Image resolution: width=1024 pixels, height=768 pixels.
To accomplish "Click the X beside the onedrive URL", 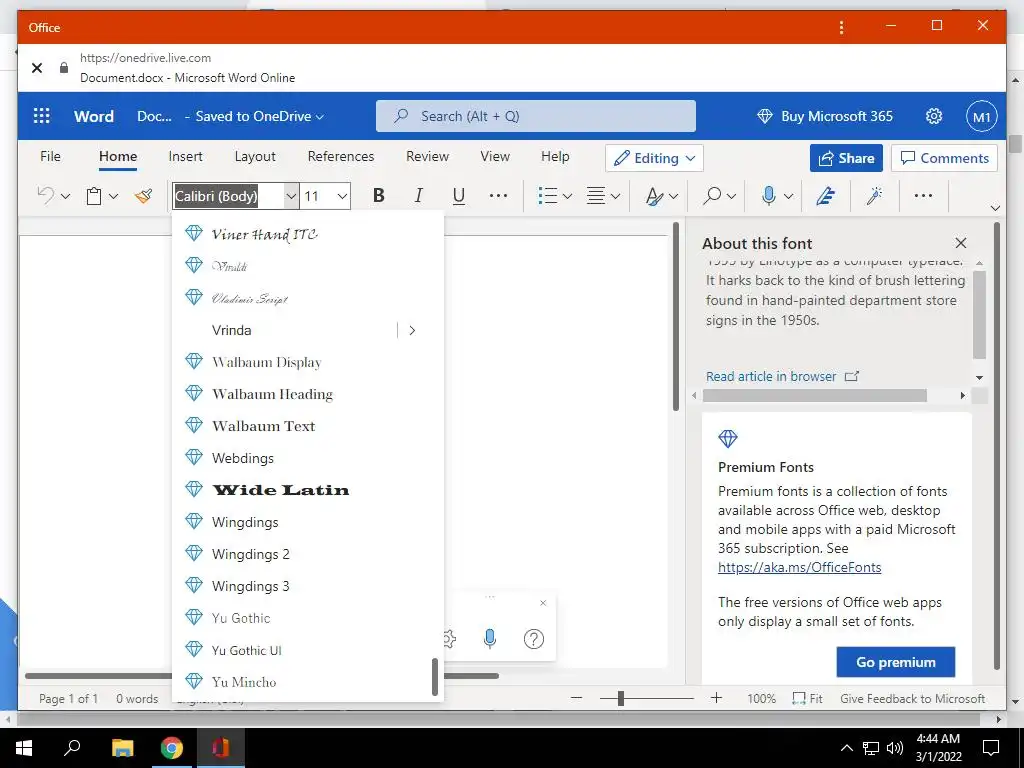I will [x=37, y=67].
